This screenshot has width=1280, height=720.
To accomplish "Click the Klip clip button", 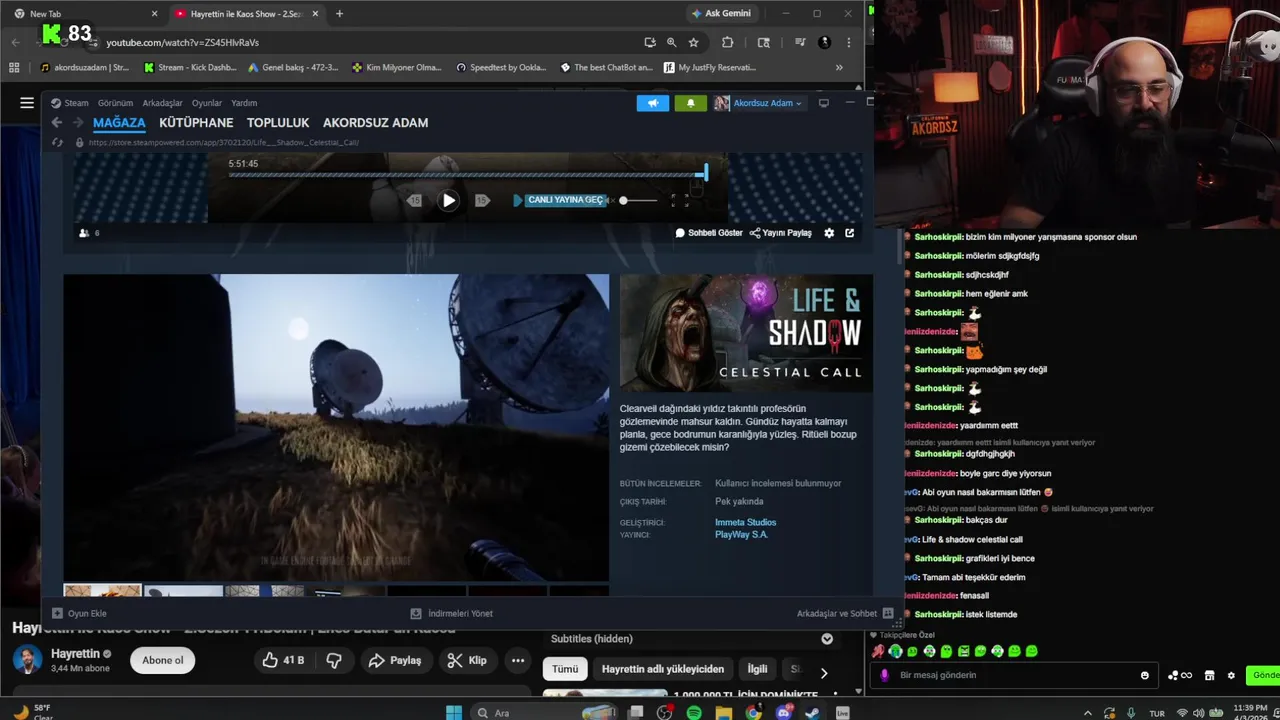I will pyautogui.click(x=467, y=660).
